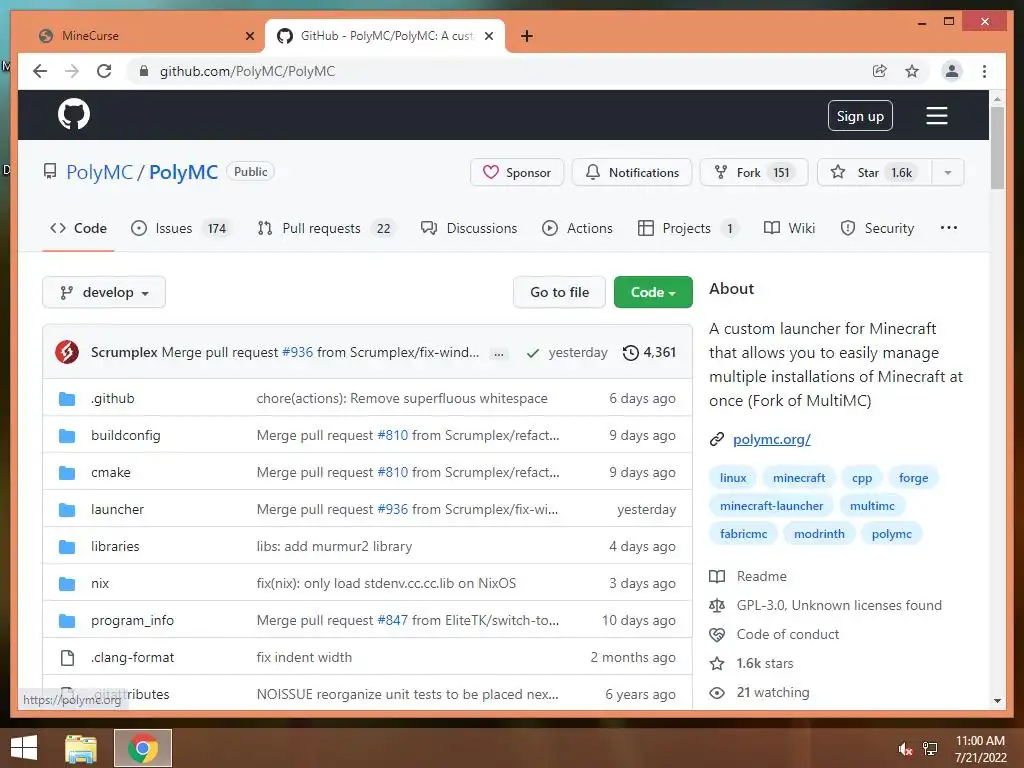The height and width of the screenshot is (768, 1024).
Task: Show more repository tabs with ellipsis
Action: pyautogui.click(x=948, y=228)
